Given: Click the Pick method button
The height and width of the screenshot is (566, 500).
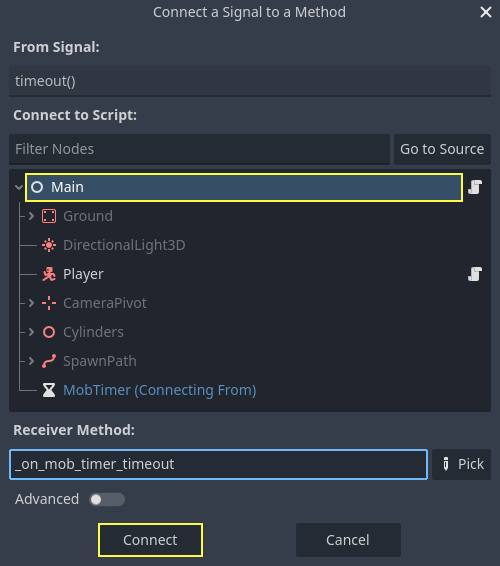Looking at the screenshot, I should [x=461, y=464].
